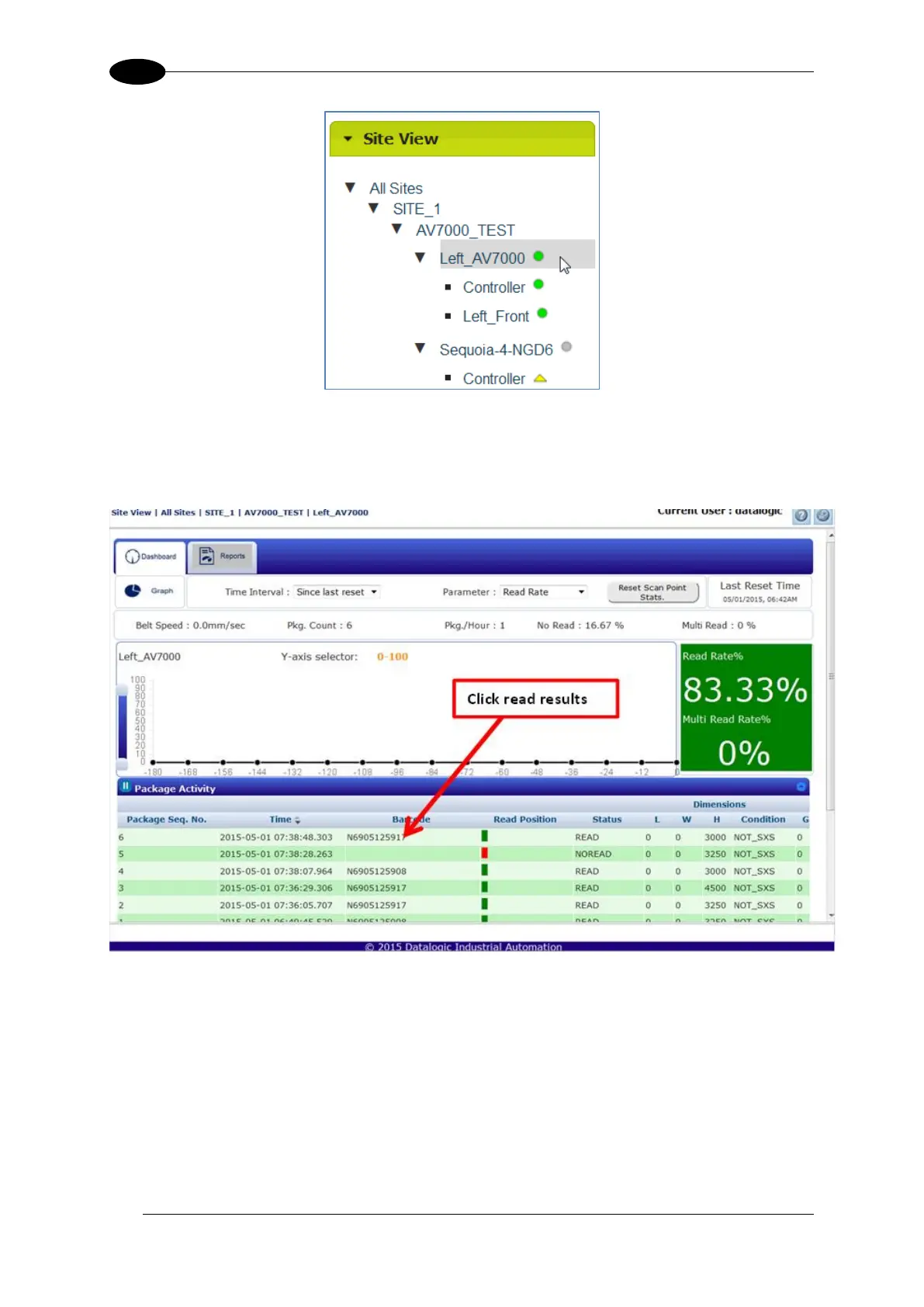The image size is (924, 1307).
Task: Click Package Seq. No. column header
Action: click(167, 820)
